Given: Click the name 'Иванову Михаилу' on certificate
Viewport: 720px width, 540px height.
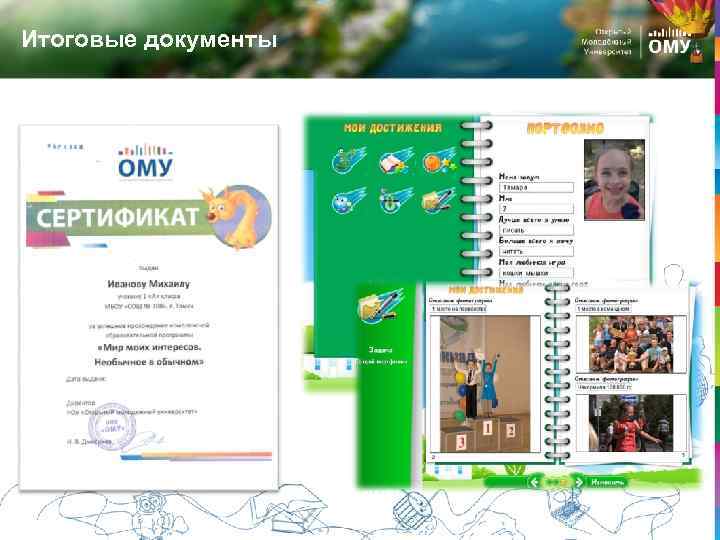Looking at the screenshot, I should tap(148, 284).
